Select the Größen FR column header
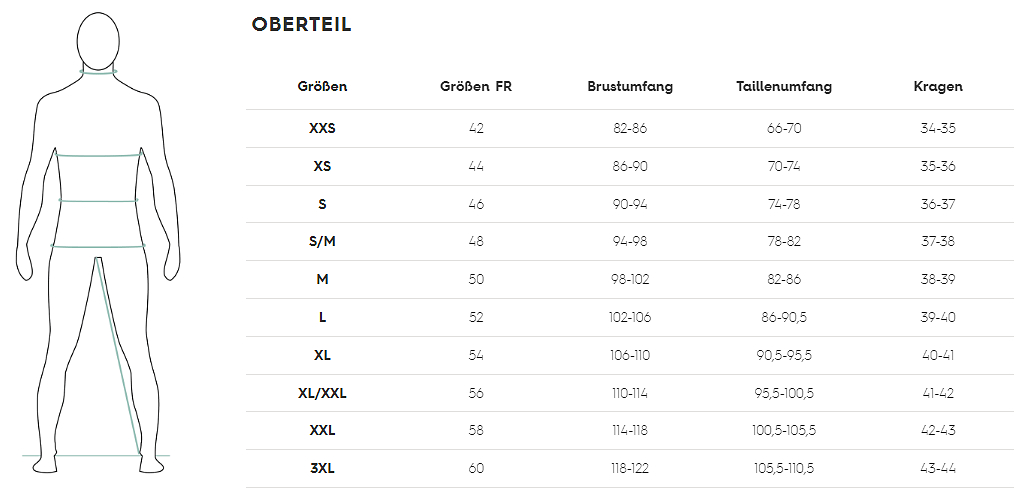The width and height of the screenshot is (1022, 495). [x=476, y=87]
